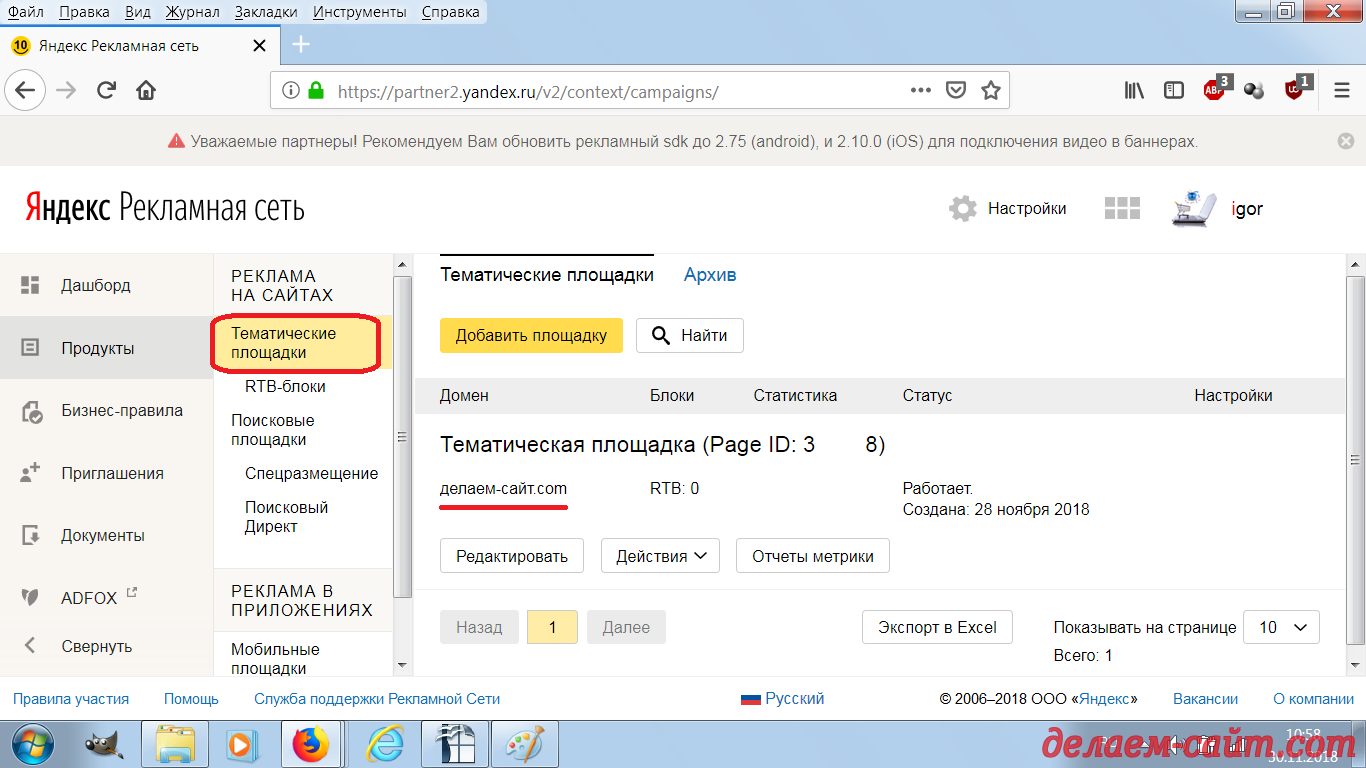
Task: Click the Редактировать button
Action: (512, 556)
